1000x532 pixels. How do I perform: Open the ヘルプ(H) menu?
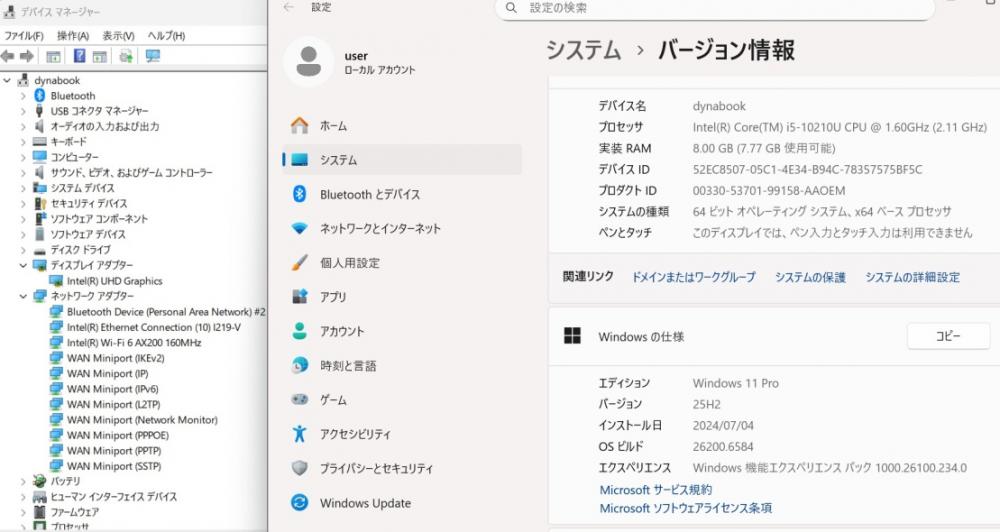pyautogui.click(x=166, y=36)
